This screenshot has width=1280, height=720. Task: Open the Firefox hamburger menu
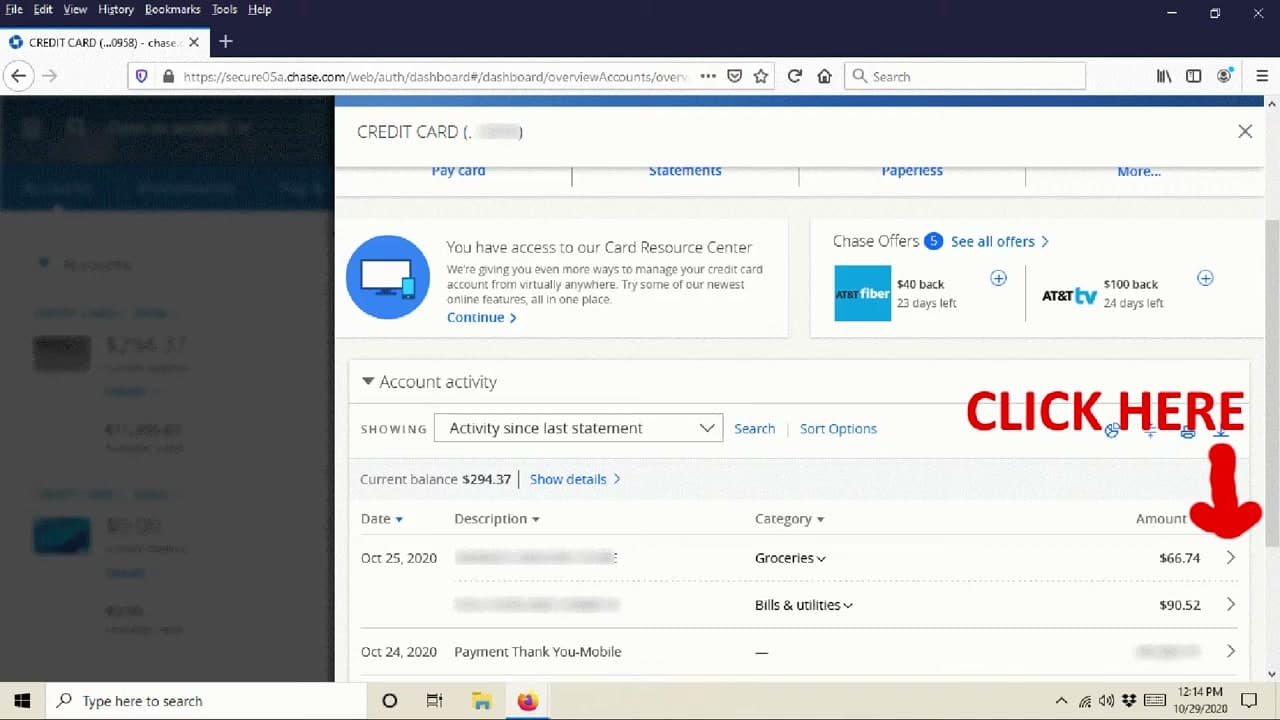coord(1261,76)
